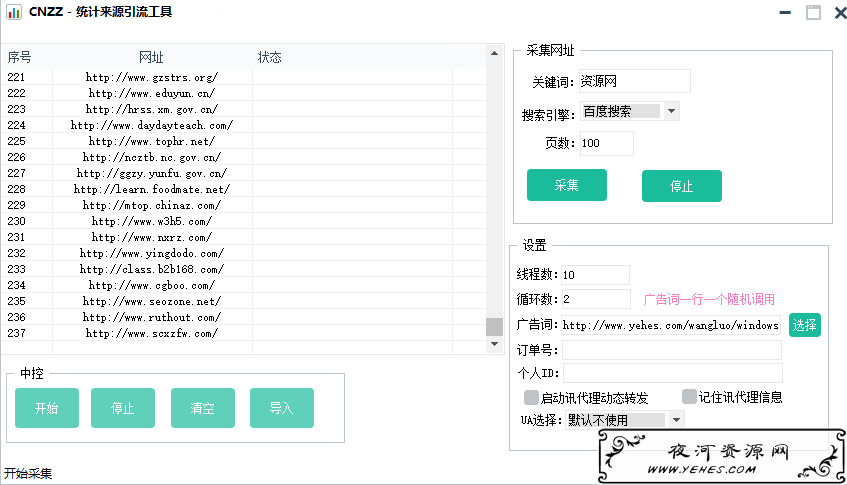Select row http://hrss.xm.gov.cn/
Image resolution: width=847 pixels, height=485 pixels.
tap(243, 109)
